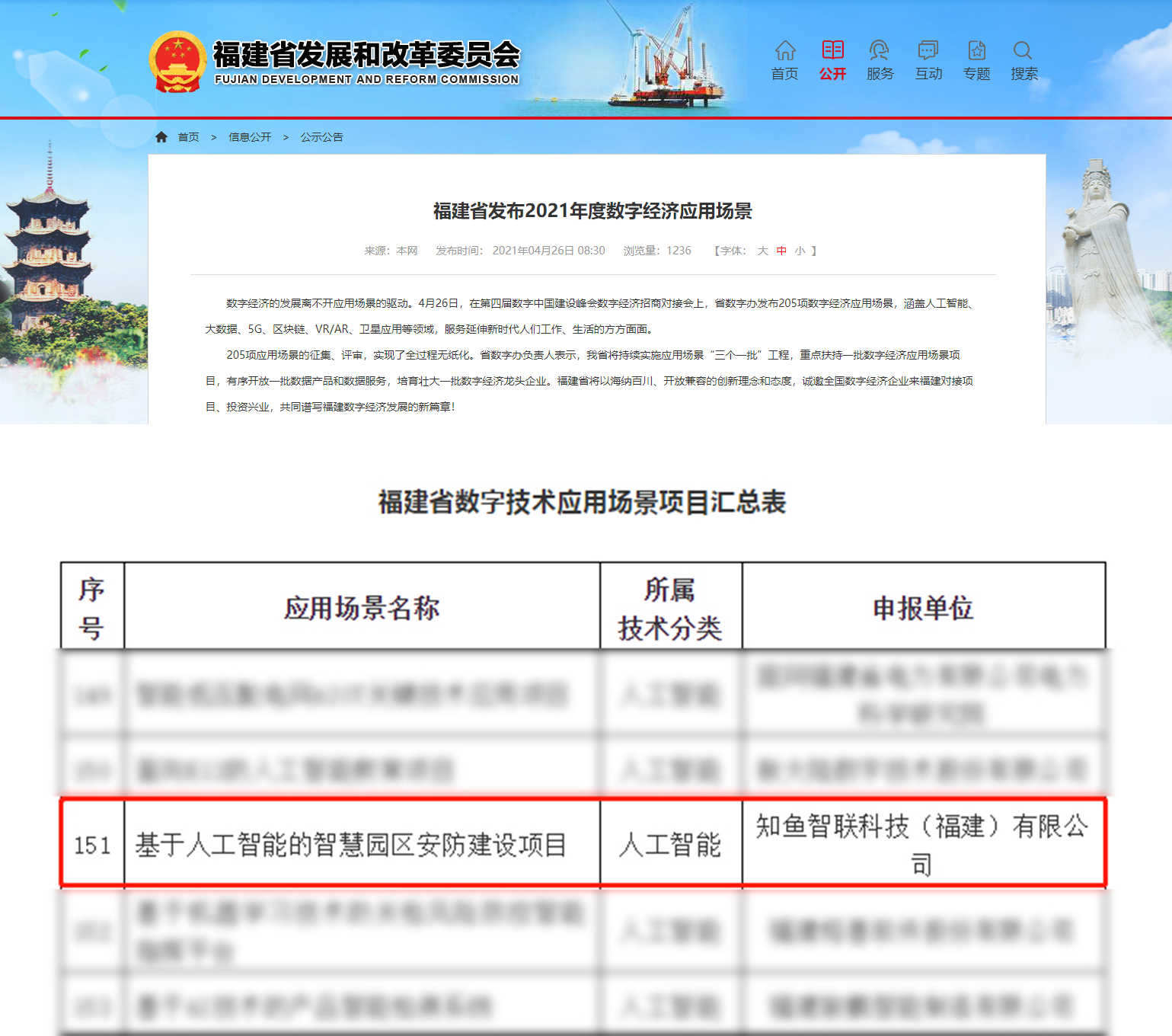Open the 互动 chat bubble icon

928,50
